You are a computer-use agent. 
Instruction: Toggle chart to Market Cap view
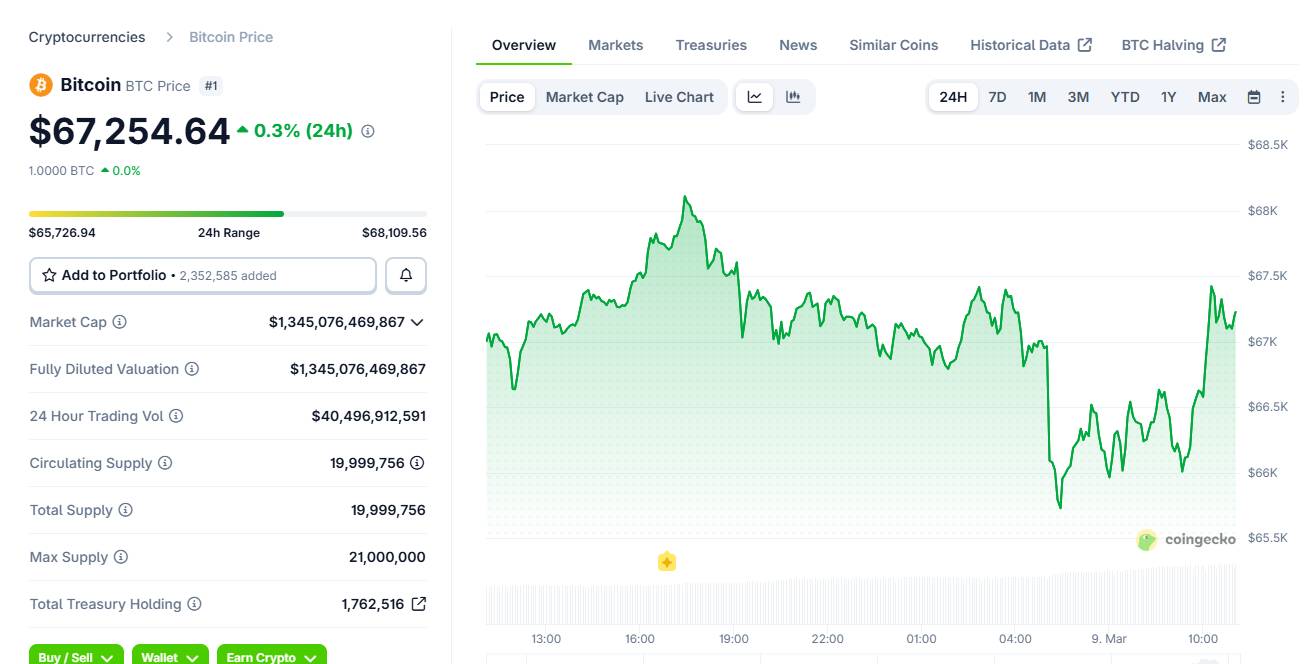click(584, 97)
